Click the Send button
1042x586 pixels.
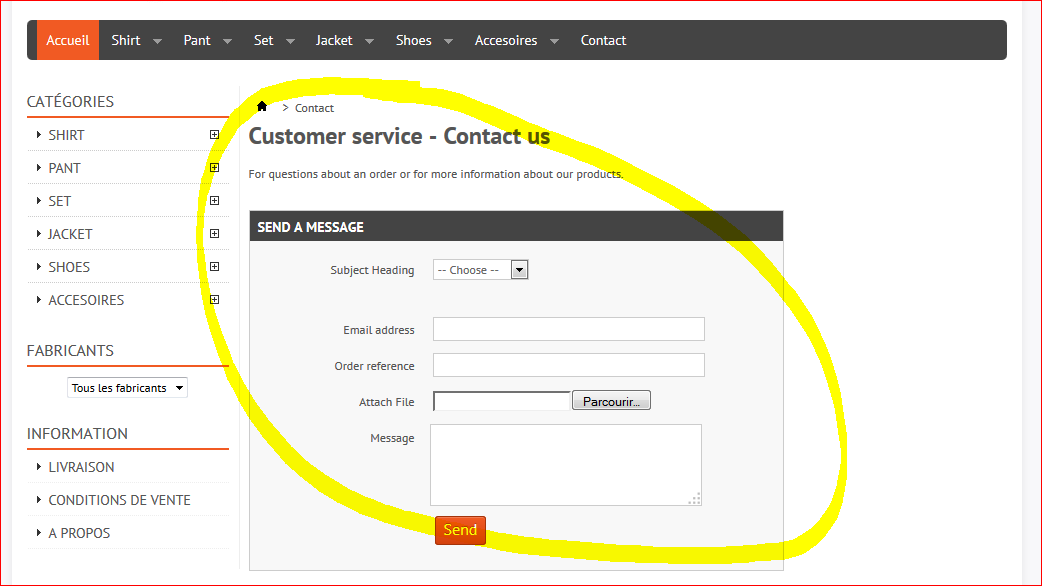click(x=461, y=530)
